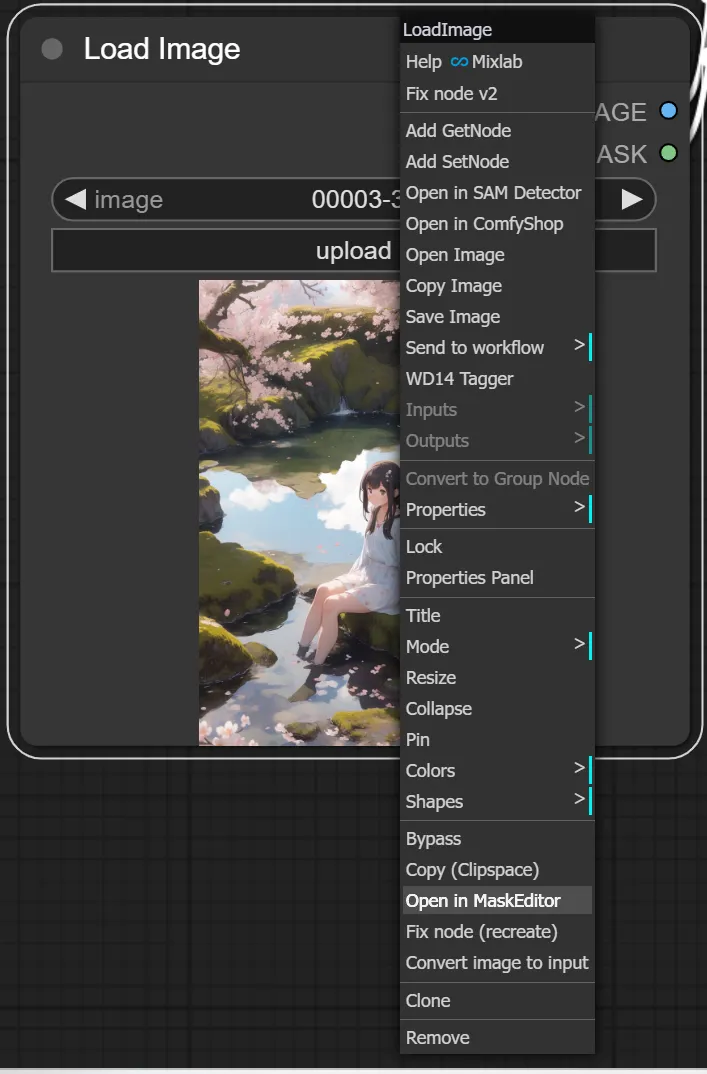The width and height of the screenshot is (707, 1074).
Task: Choose Open in SAM Detector
Action: [x=497, y=193]
